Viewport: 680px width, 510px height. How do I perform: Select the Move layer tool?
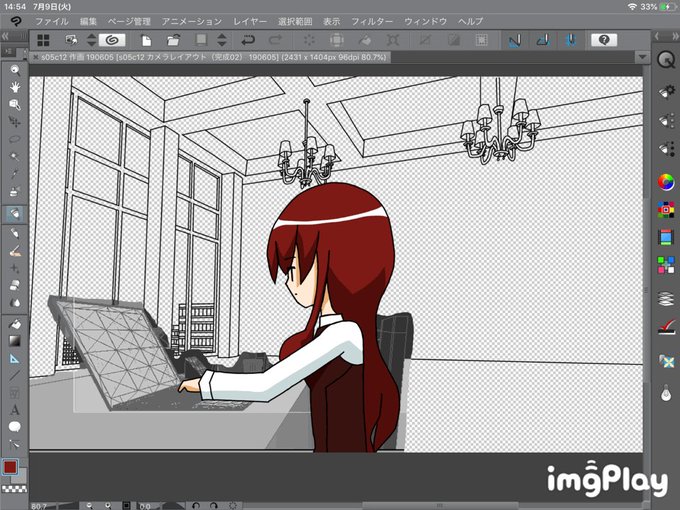15,122
